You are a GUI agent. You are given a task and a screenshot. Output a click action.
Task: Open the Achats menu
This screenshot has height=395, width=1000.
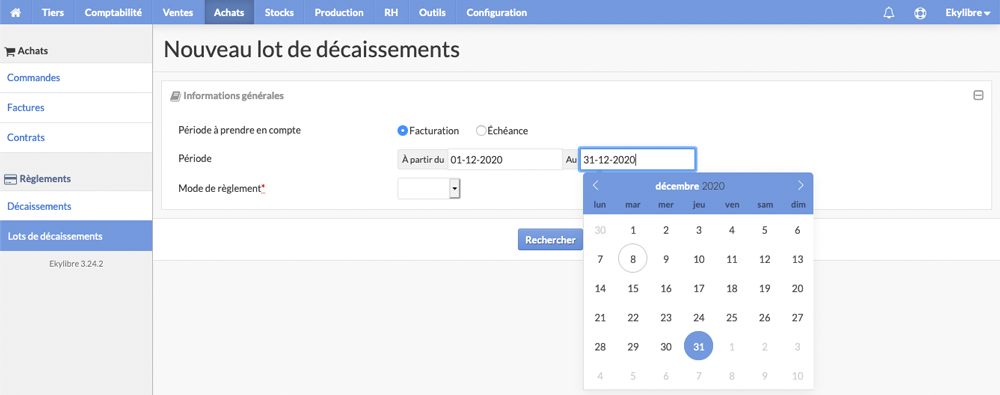[x=229, y=12]
